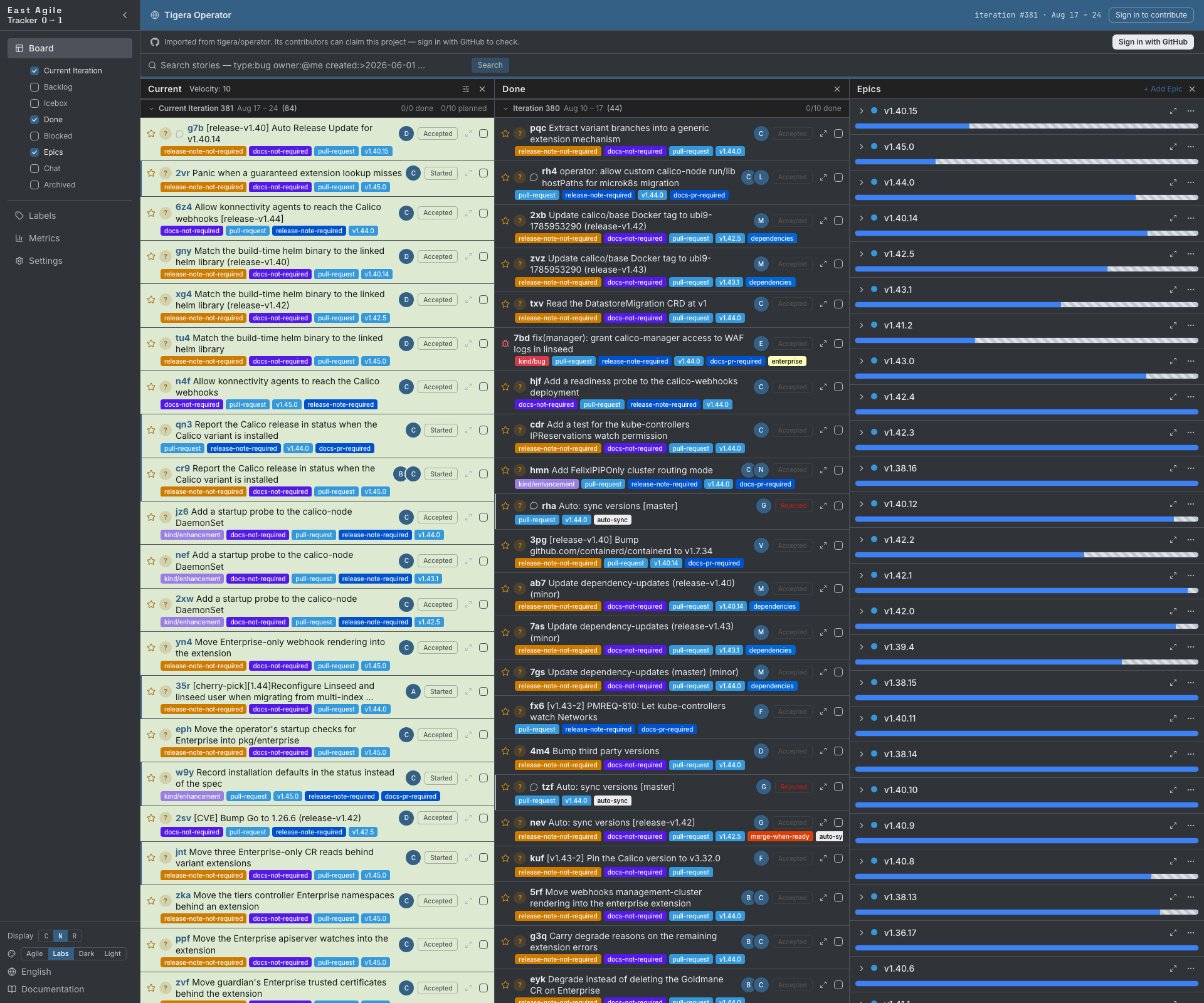The height and width of the screenshot is (1003, 1204).
Task: Open the Board menu item
Action: click(x=70, y=48)
